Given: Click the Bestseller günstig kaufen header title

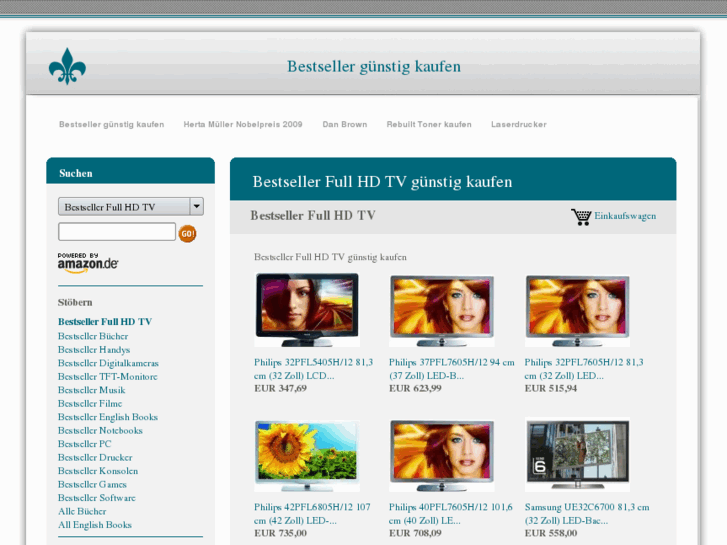Looking at the screenshot, I should tap(374, 66).
